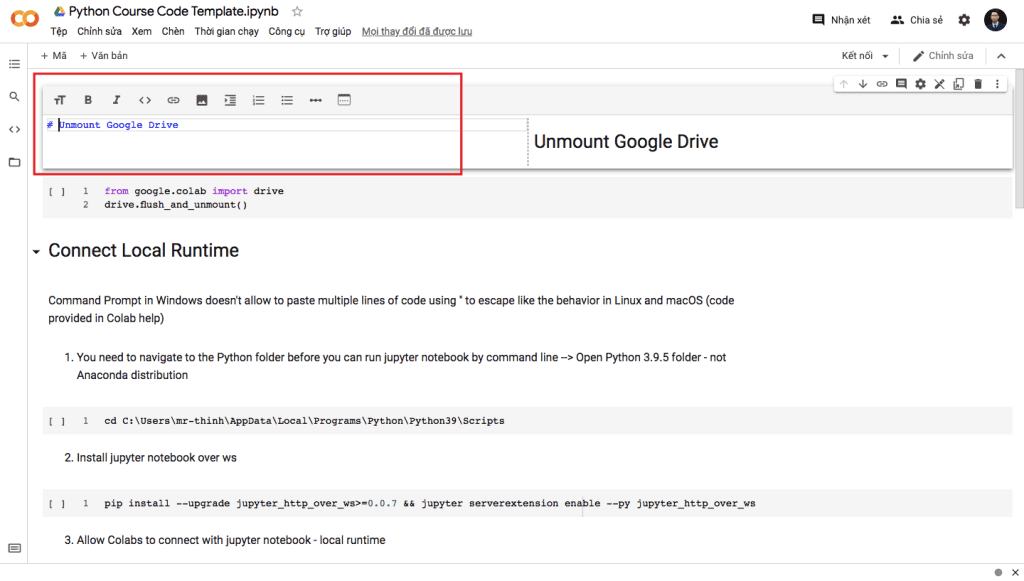Toggle header visibility with the up chevron

(x=1001, y=56)
